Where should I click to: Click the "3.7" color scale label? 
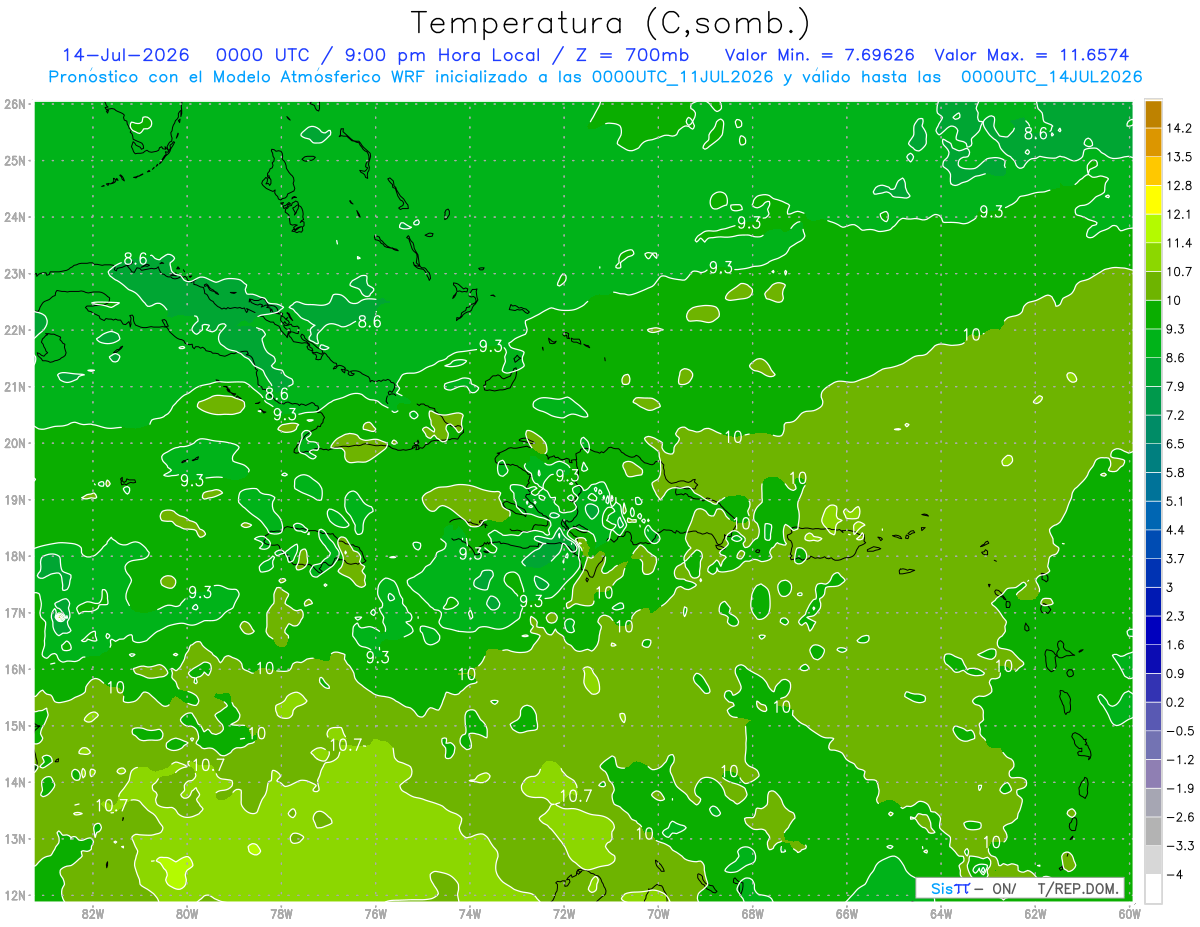pyautogui.click(x=1175, y=558)
